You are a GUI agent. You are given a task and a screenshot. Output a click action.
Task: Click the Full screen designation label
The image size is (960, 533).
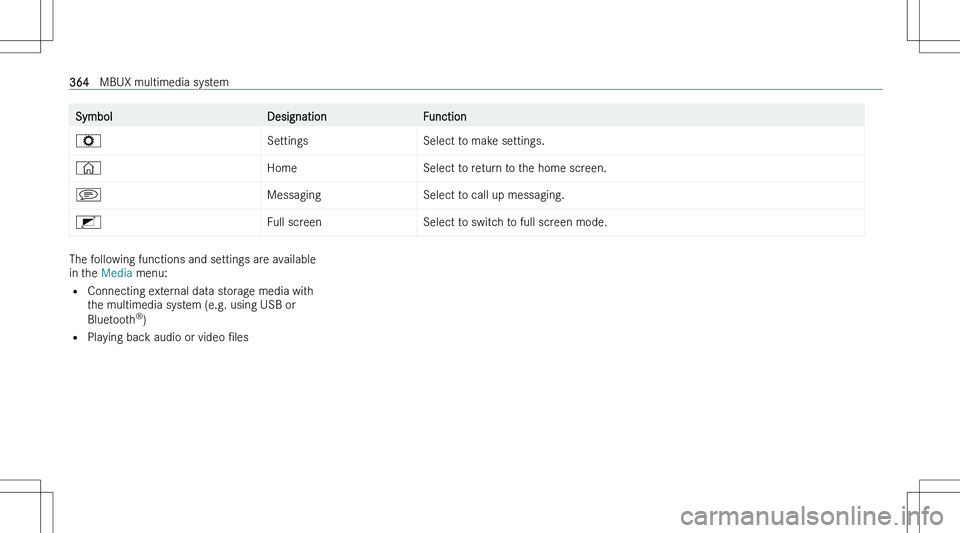coord(294,222)
